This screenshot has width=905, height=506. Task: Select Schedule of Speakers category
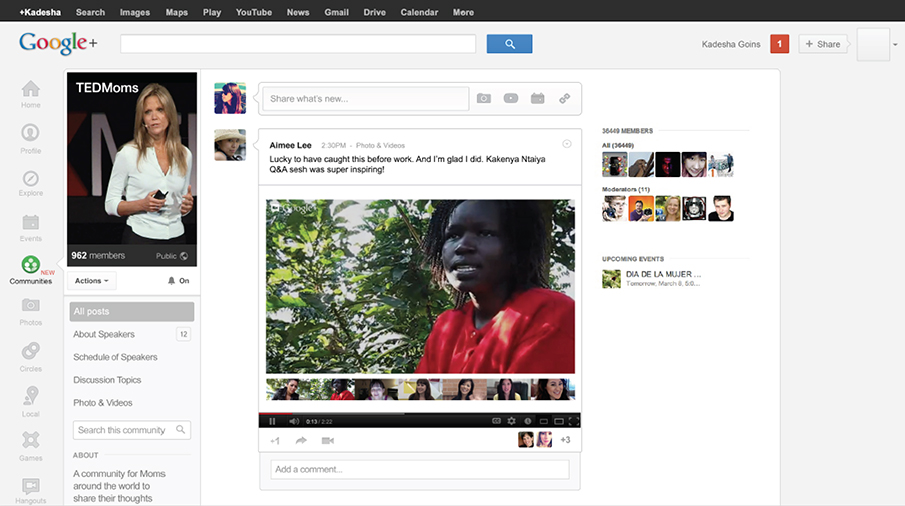pos(115,357)
